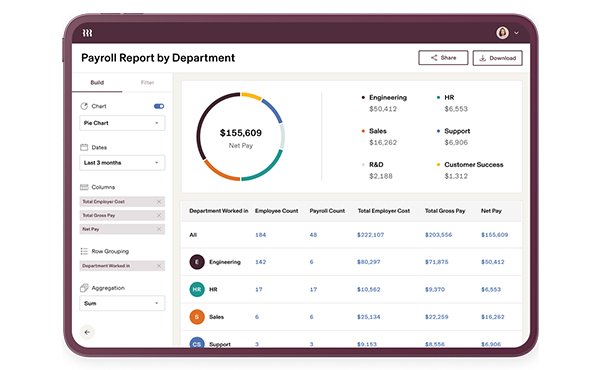Image resolution: width=600 pixels, height=370 pixels.
Task: Switch to the Build tab
Action: point(97,83)
